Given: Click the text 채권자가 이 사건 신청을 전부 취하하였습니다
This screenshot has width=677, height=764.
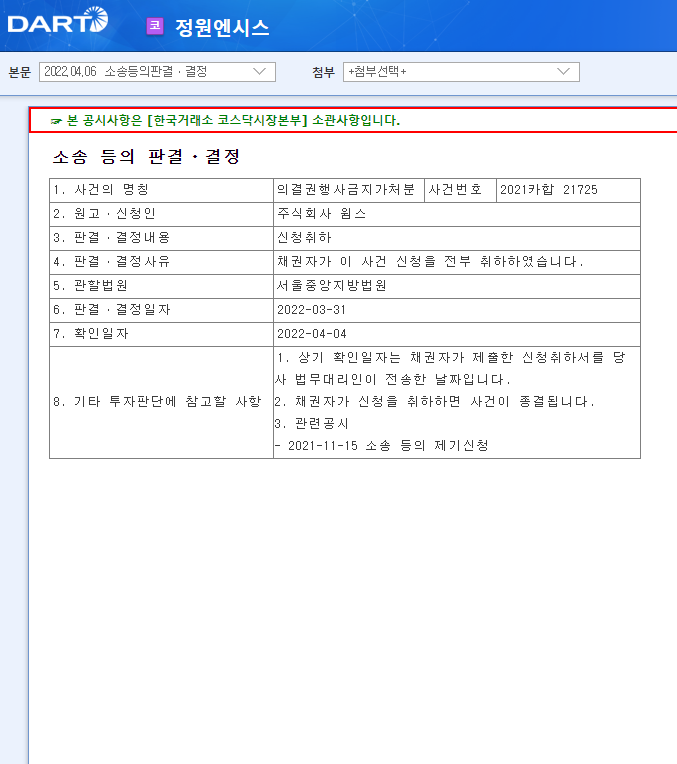Looking at the screenshot, I should point(430,262).
